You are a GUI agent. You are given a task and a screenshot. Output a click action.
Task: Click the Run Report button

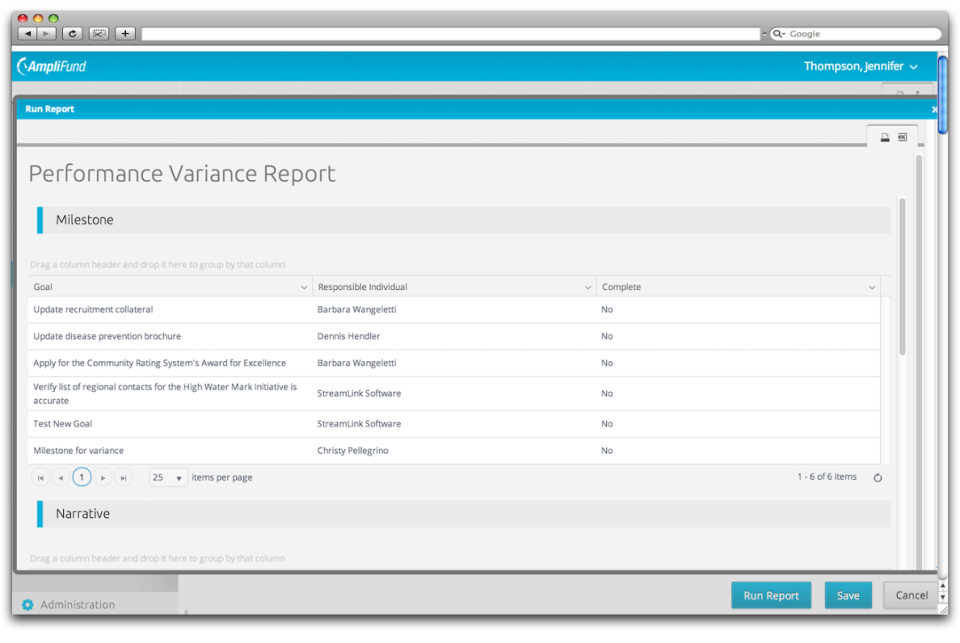[x=771, y=595]
